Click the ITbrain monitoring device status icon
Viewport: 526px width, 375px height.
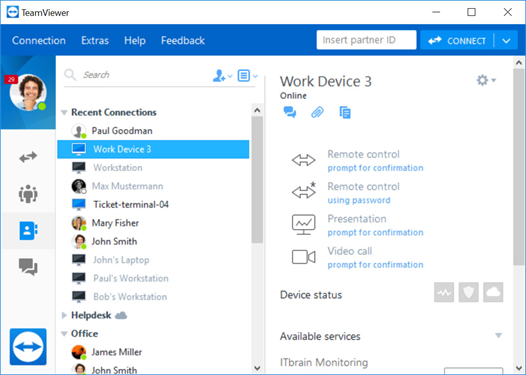pyautogui.click(x=444, y=292)
